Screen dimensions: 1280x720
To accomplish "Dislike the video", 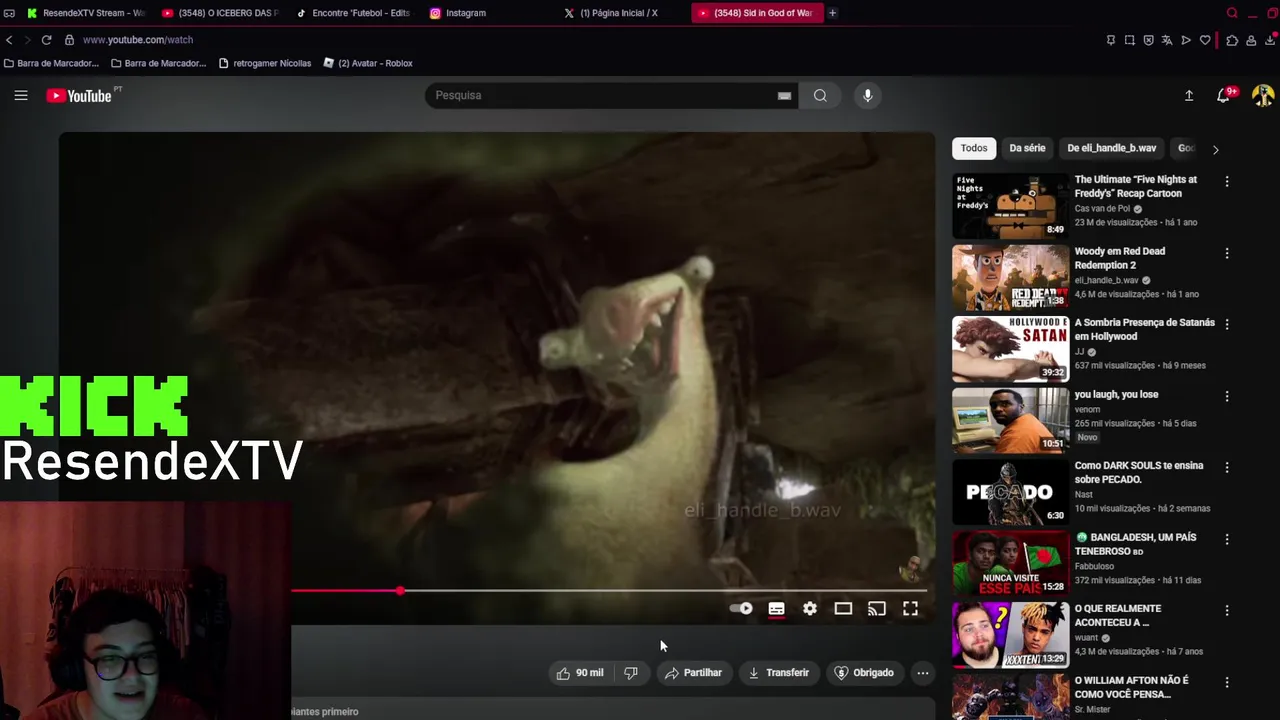I will tap(631, 673).
